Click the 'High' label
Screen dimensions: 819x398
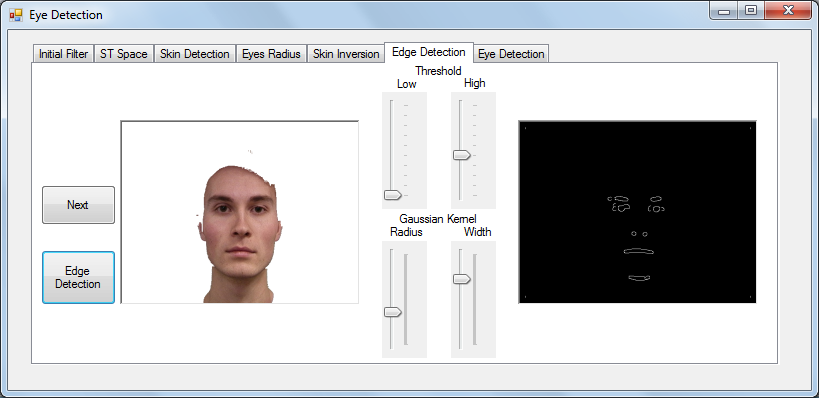click(x=474, y=83)
